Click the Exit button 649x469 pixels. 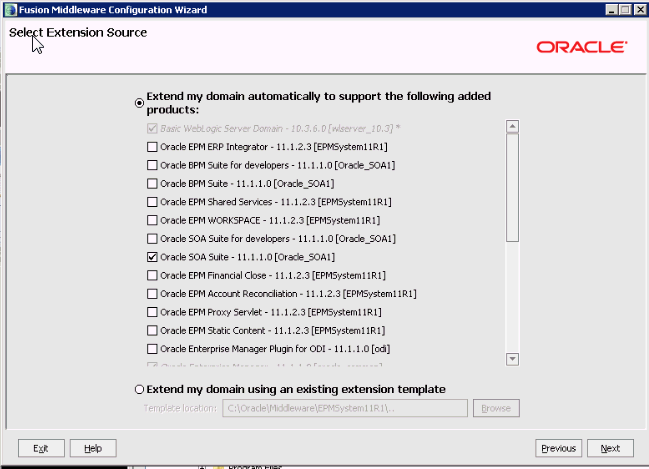pyautogui.click(x=41, y=448)
